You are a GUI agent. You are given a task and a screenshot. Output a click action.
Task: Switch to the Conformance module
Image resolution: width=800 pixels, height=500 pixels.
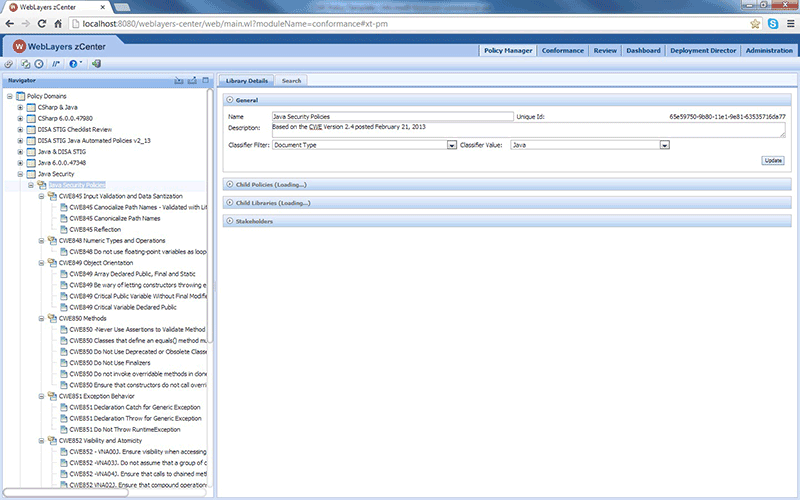(563, 51)
